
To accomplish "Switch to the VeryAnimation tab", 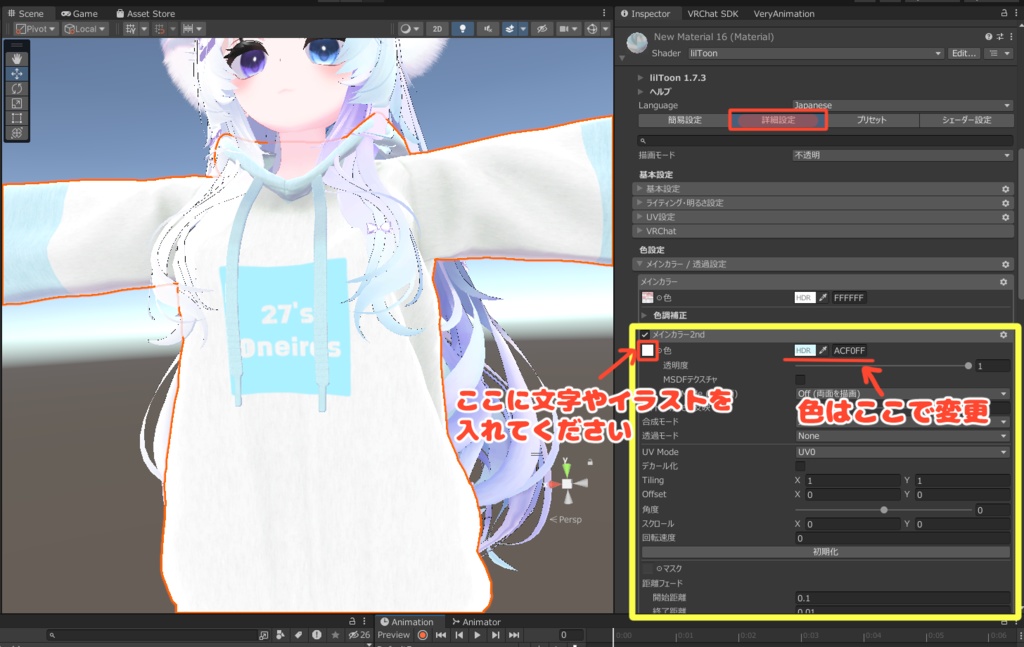I will [x=784, y=13].
